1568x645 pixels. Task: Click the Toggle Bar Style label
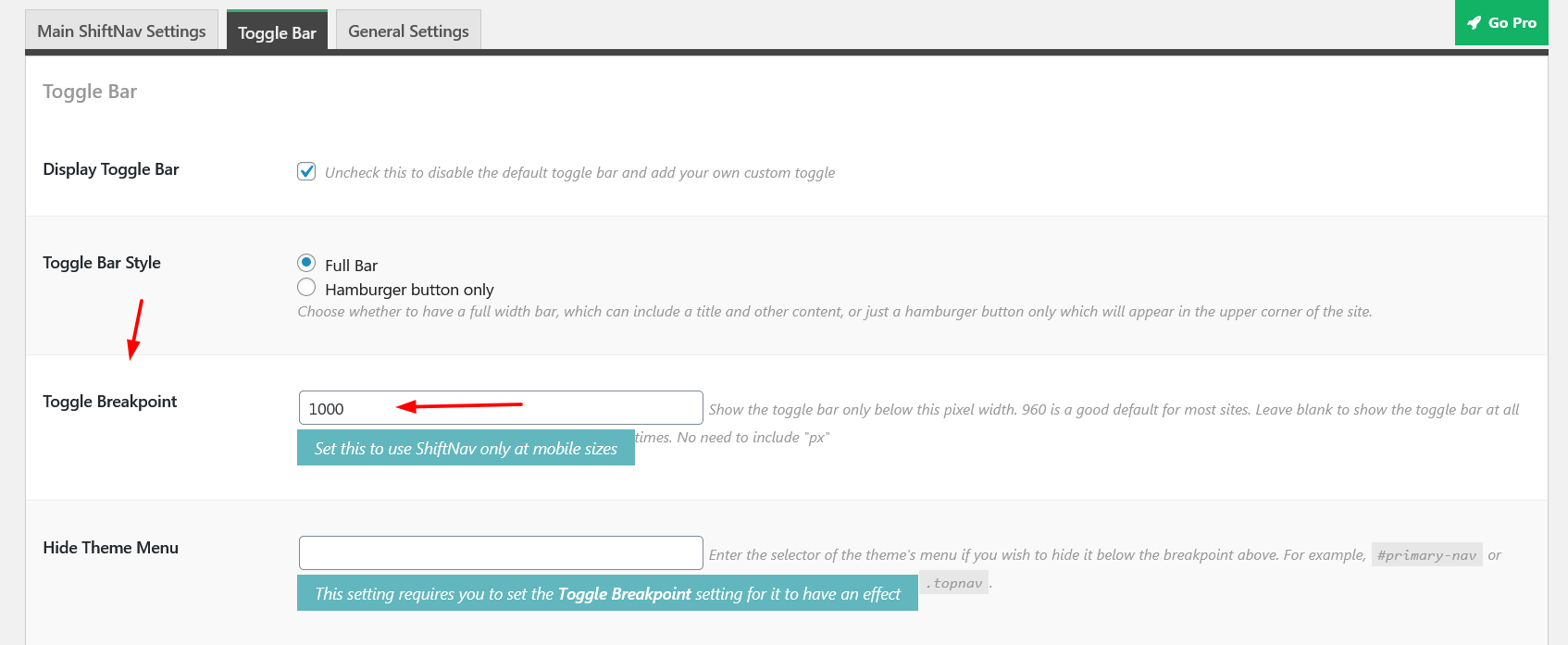(x=102, y=263)
